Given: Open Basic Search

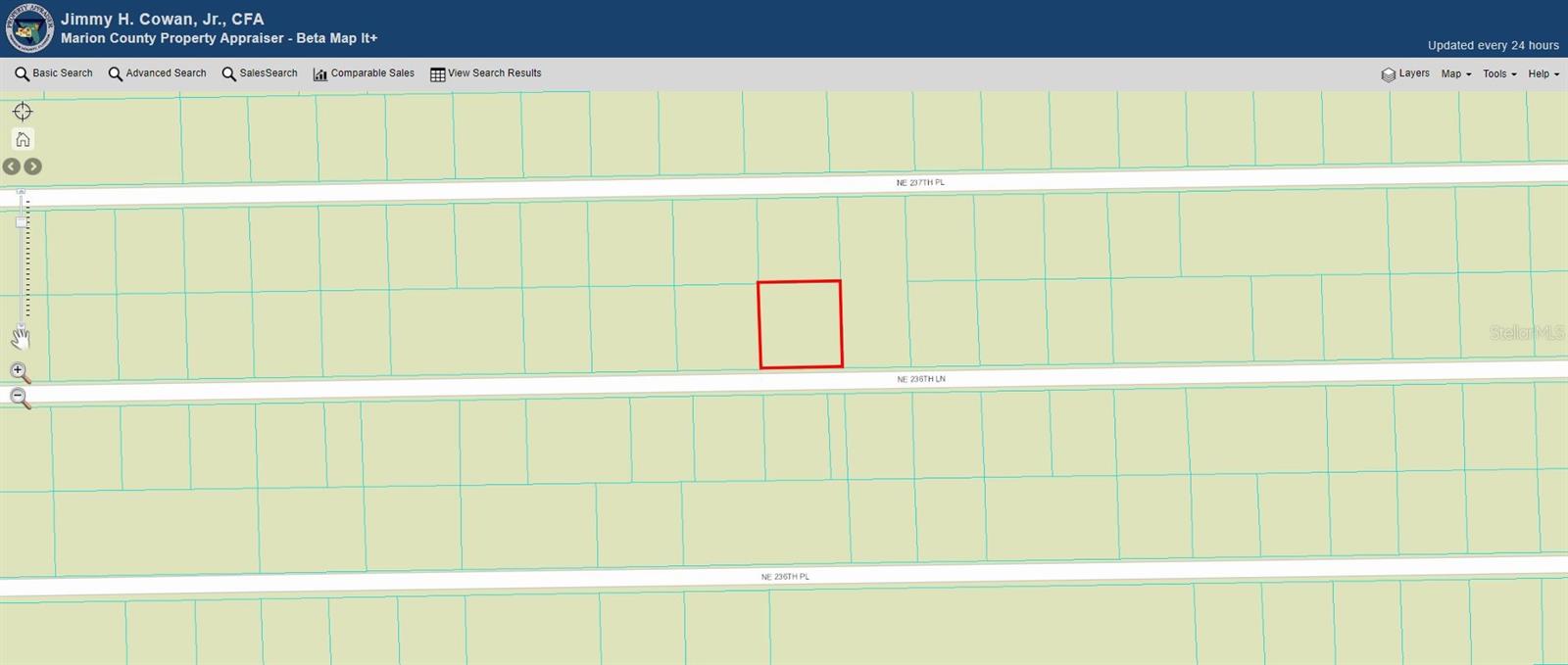Looking at the screenshot, I should click(54, 73).
